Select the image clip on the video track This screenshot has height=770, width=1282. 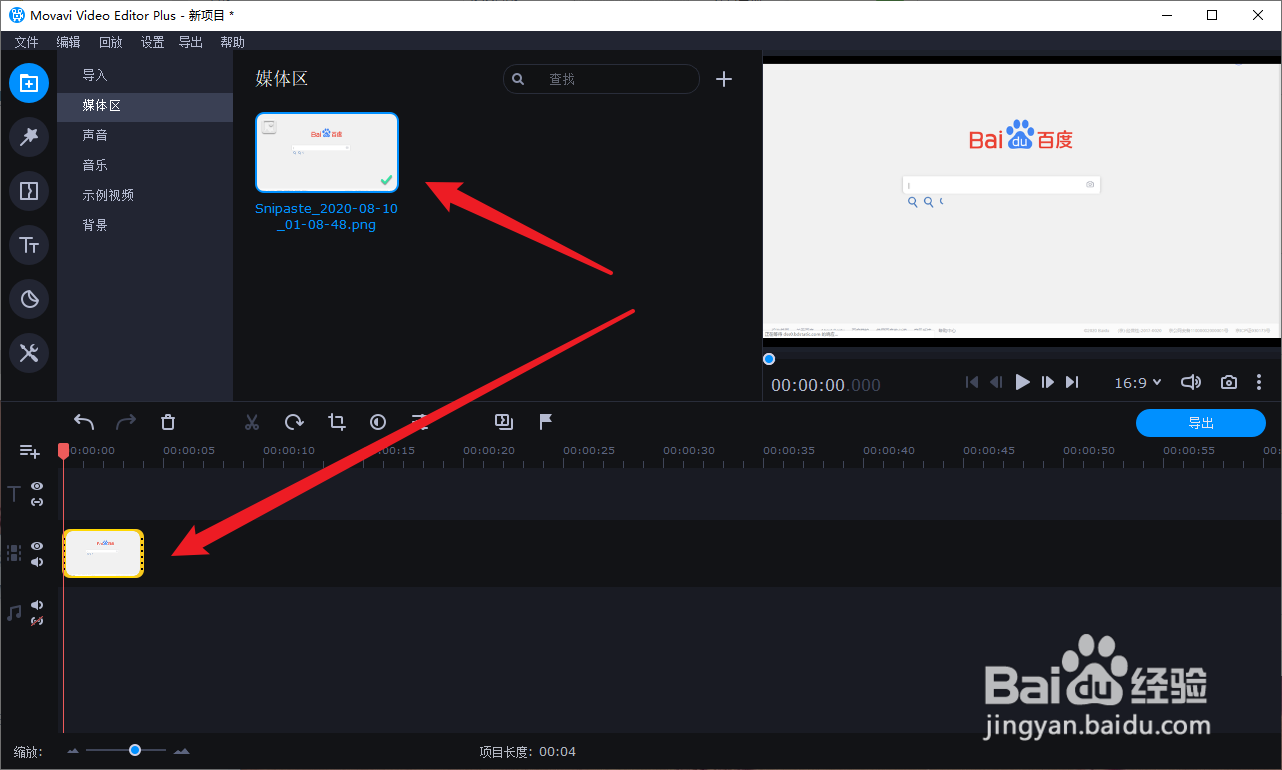103,553
